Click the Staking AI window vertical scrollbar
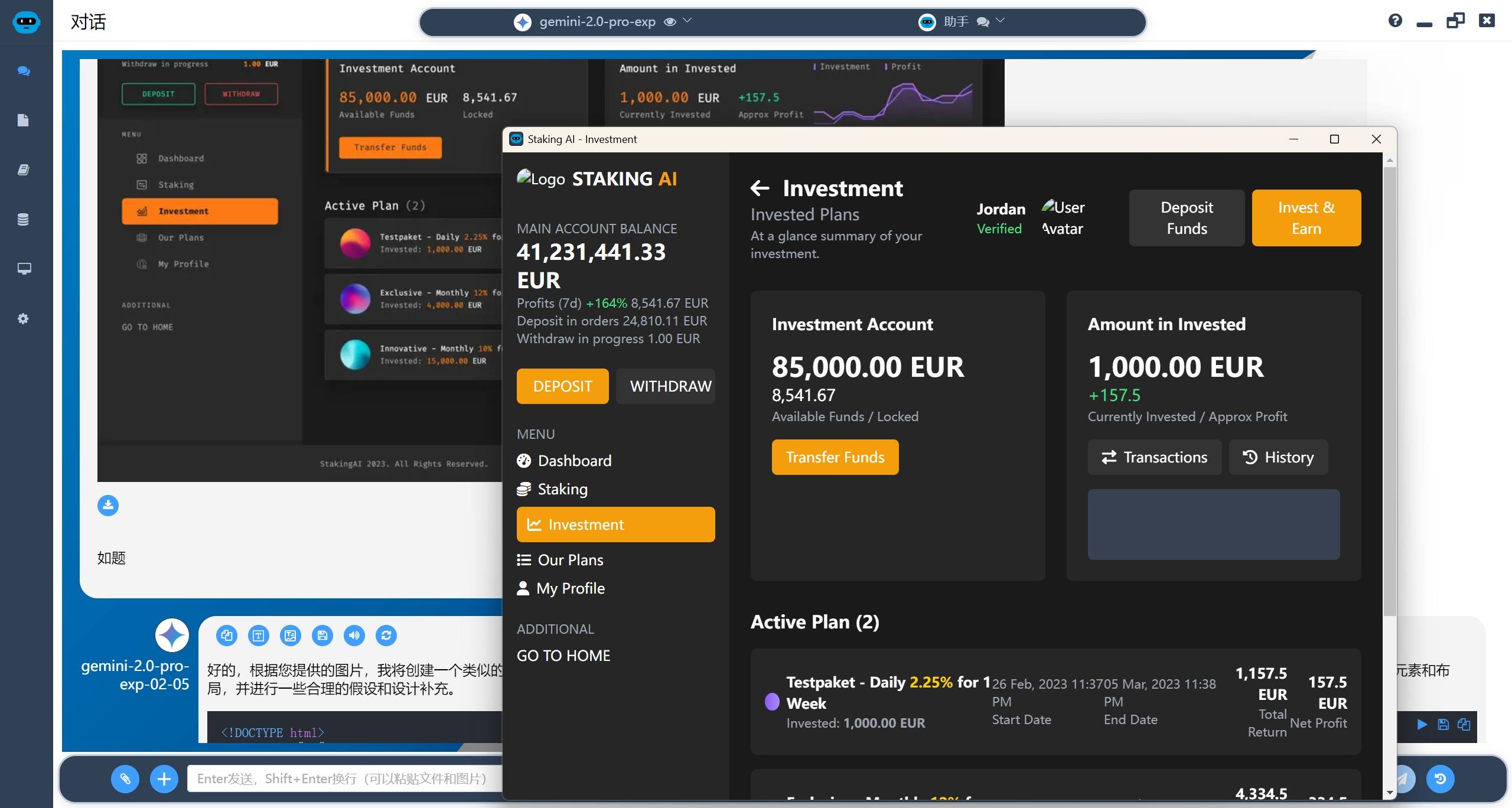This screenshot has width=1512, height=808. (x=1390, y=390)
